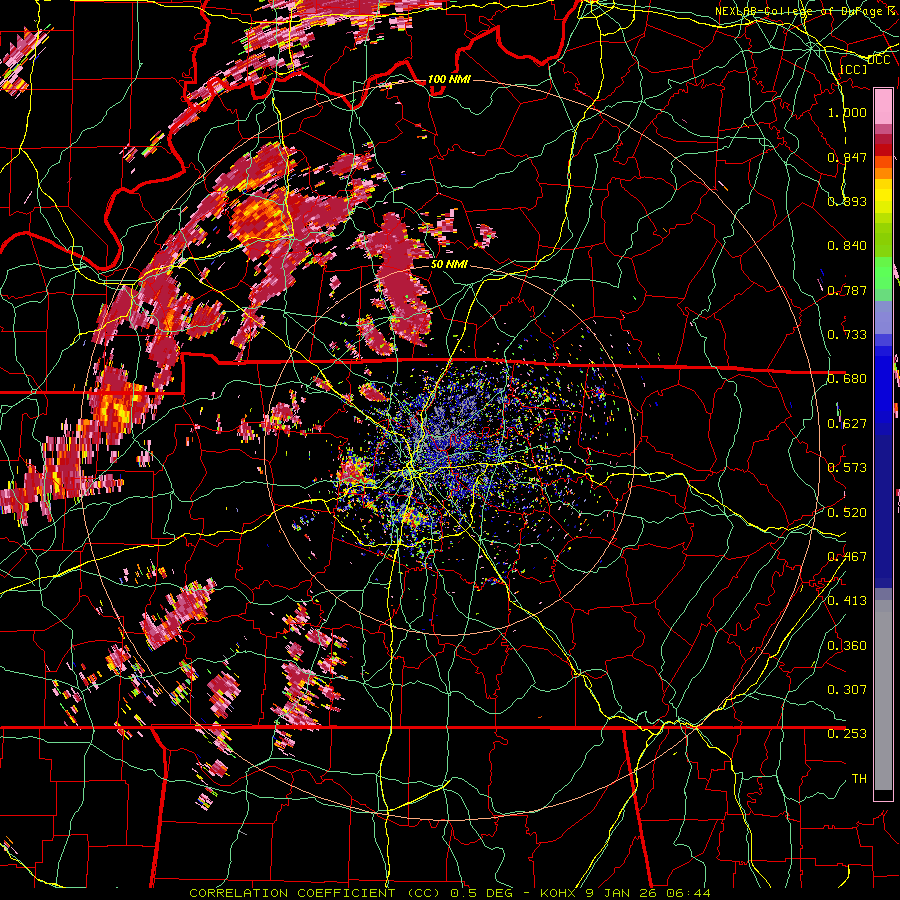Viewport: 900px width, 900px height.
Task: Pick the gray lower segment of the color bar
Action: click(x=883, y=695)
